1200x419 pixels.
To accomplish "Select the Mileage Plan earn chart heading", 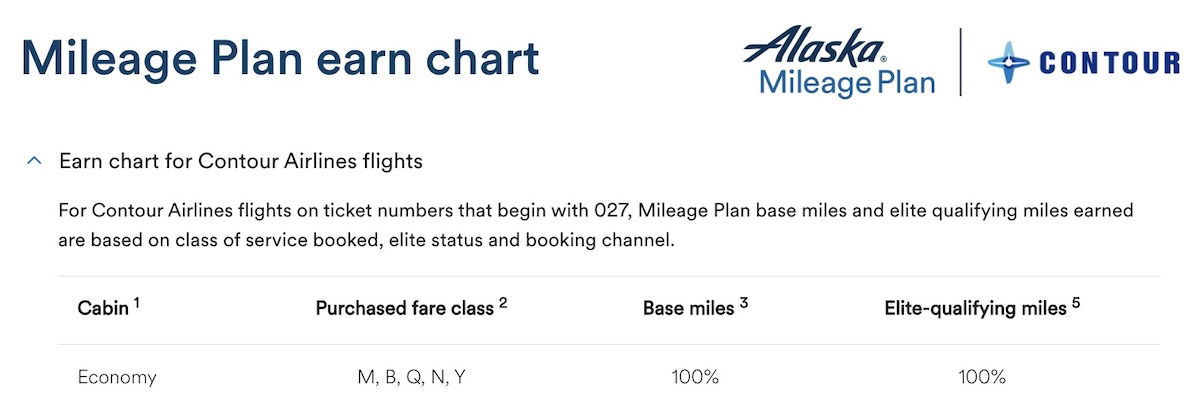I will pos(280,59).
